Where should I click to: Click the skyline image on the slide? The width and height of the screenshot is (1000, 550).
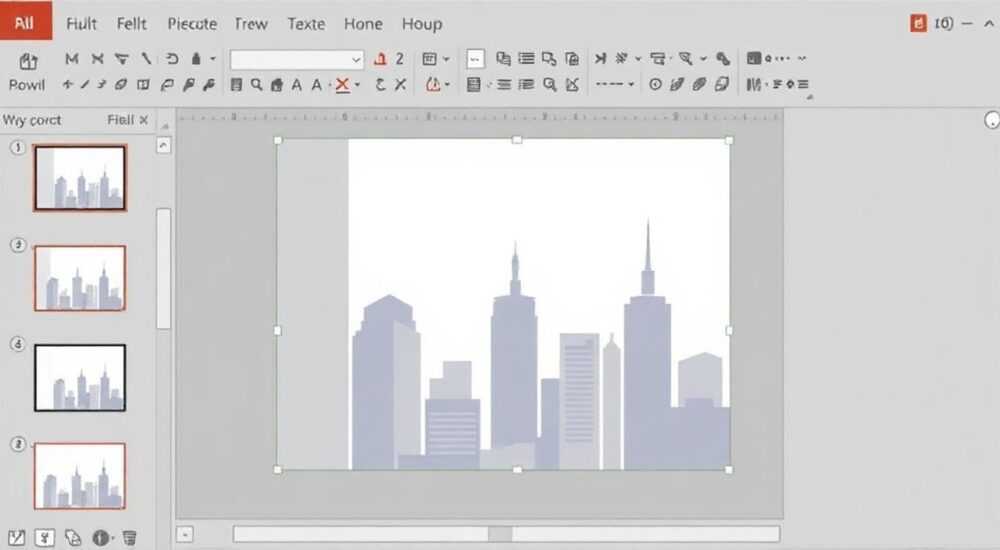503,304
